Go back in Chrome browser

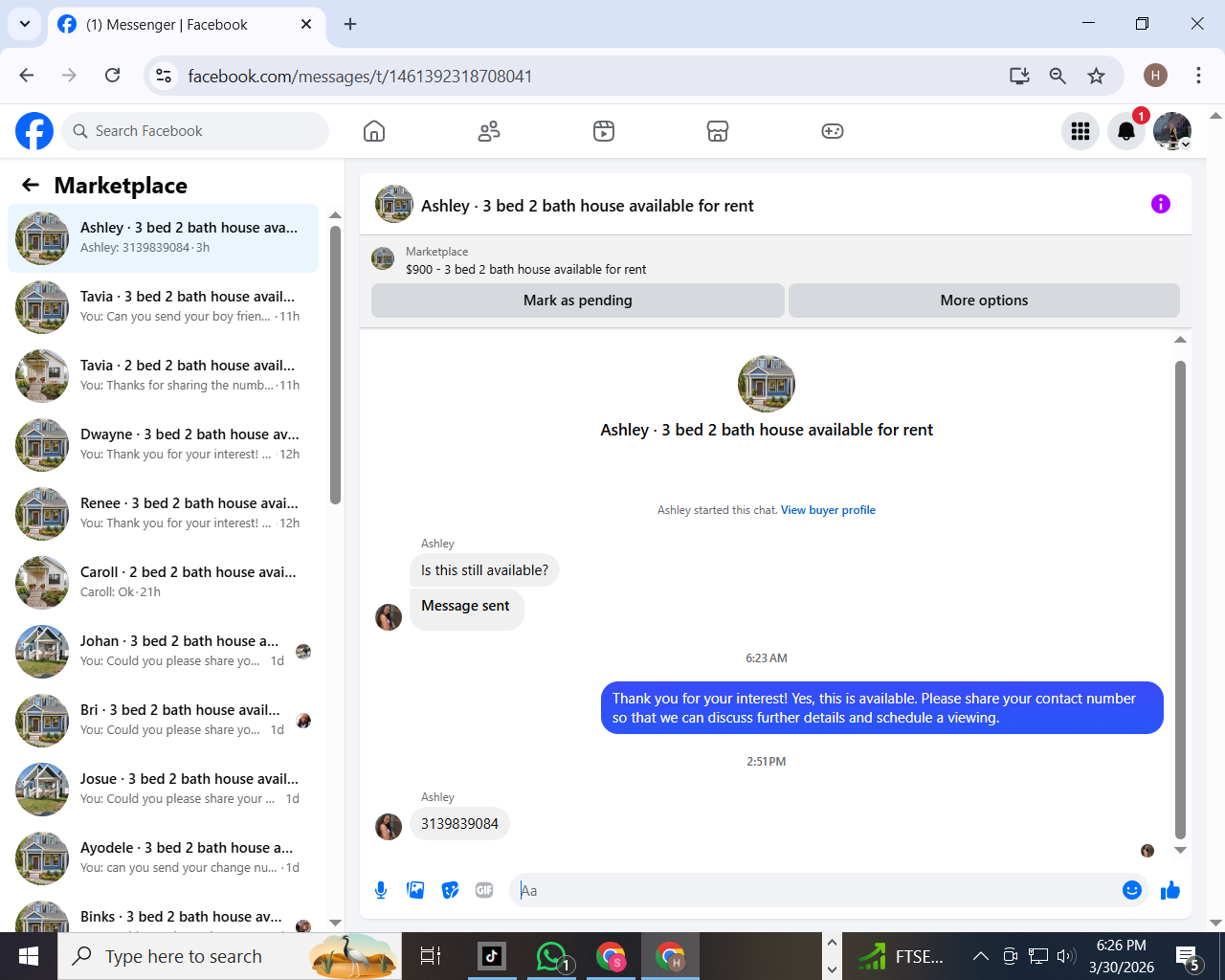pyautogui.click(x=27, y=76)
